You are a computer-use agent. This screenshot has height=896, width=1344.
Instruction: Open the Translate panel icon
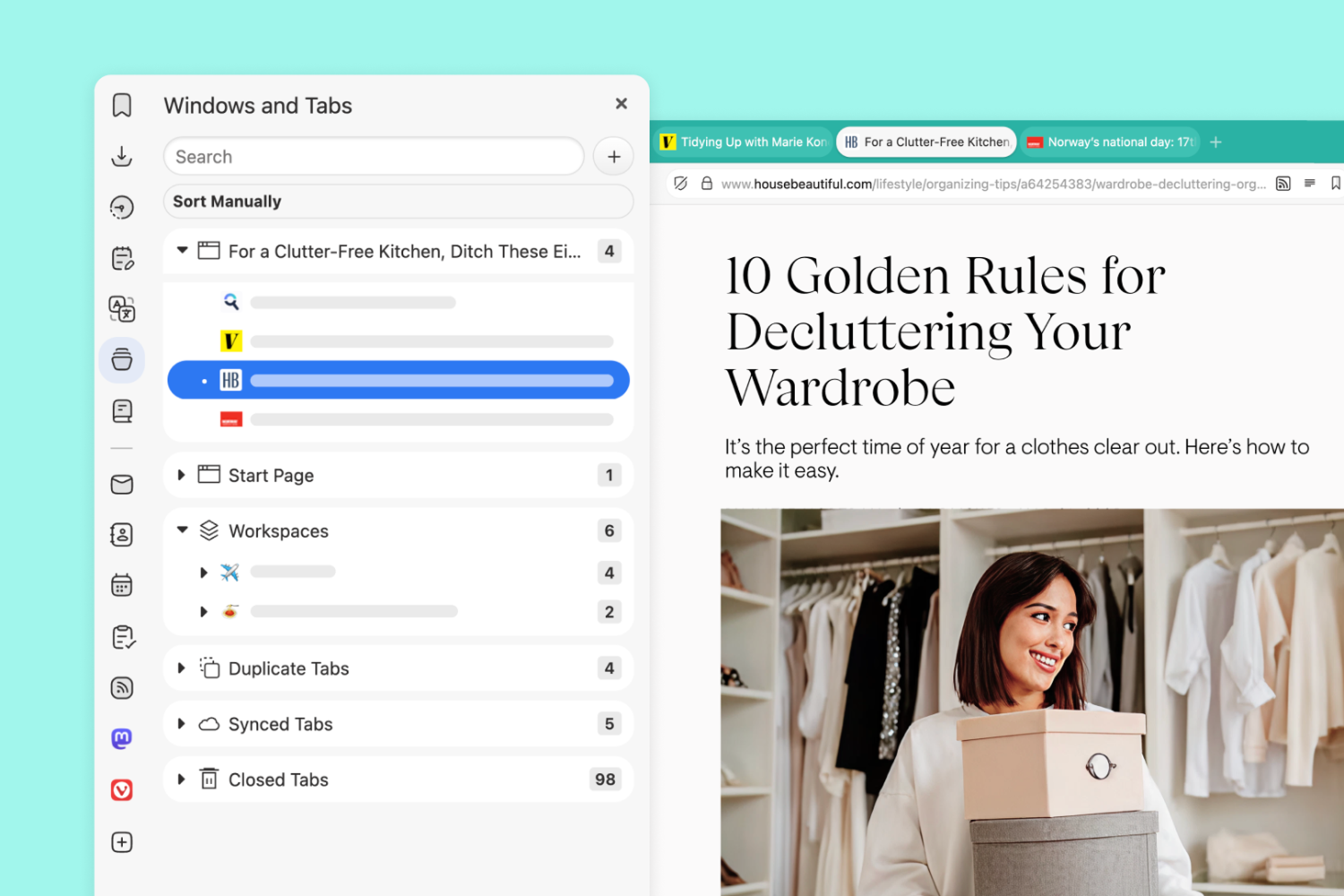pyautogui.click(x=122, y=309)
